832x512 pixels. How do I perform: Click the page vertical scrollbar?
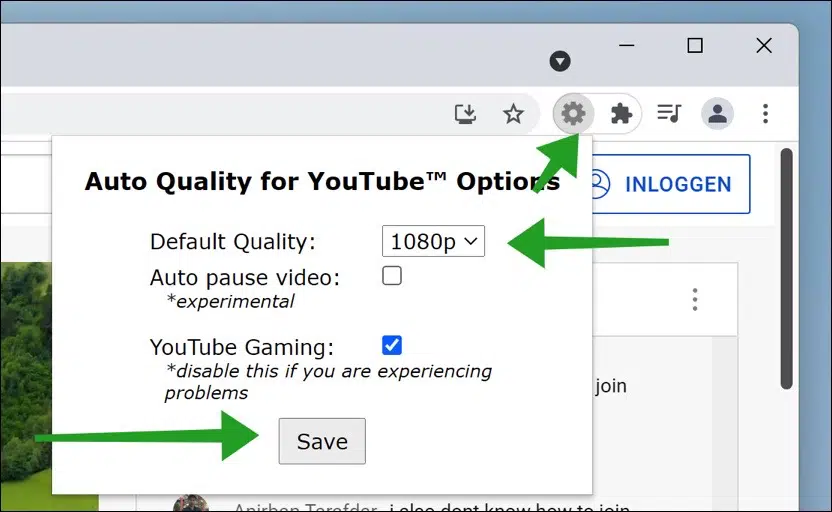(786, 268)
